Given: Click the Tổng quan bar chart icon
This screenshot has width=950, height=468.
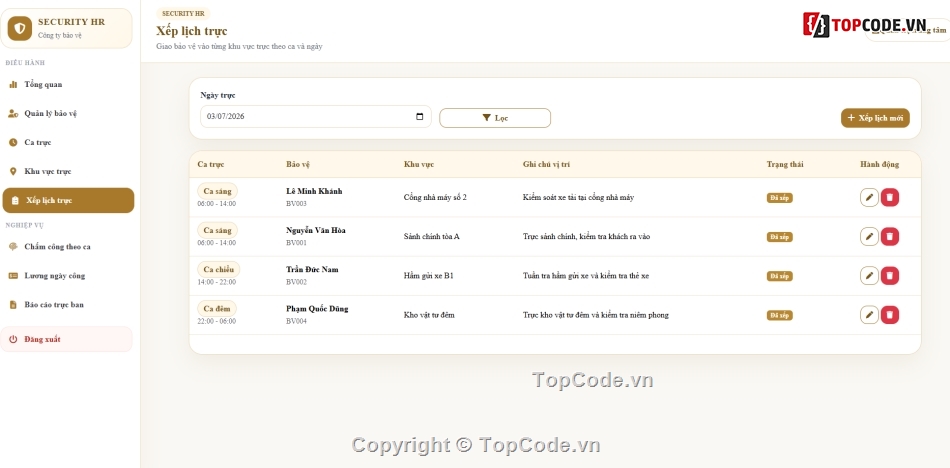Looking at the screenshot, I should point(13,84).
